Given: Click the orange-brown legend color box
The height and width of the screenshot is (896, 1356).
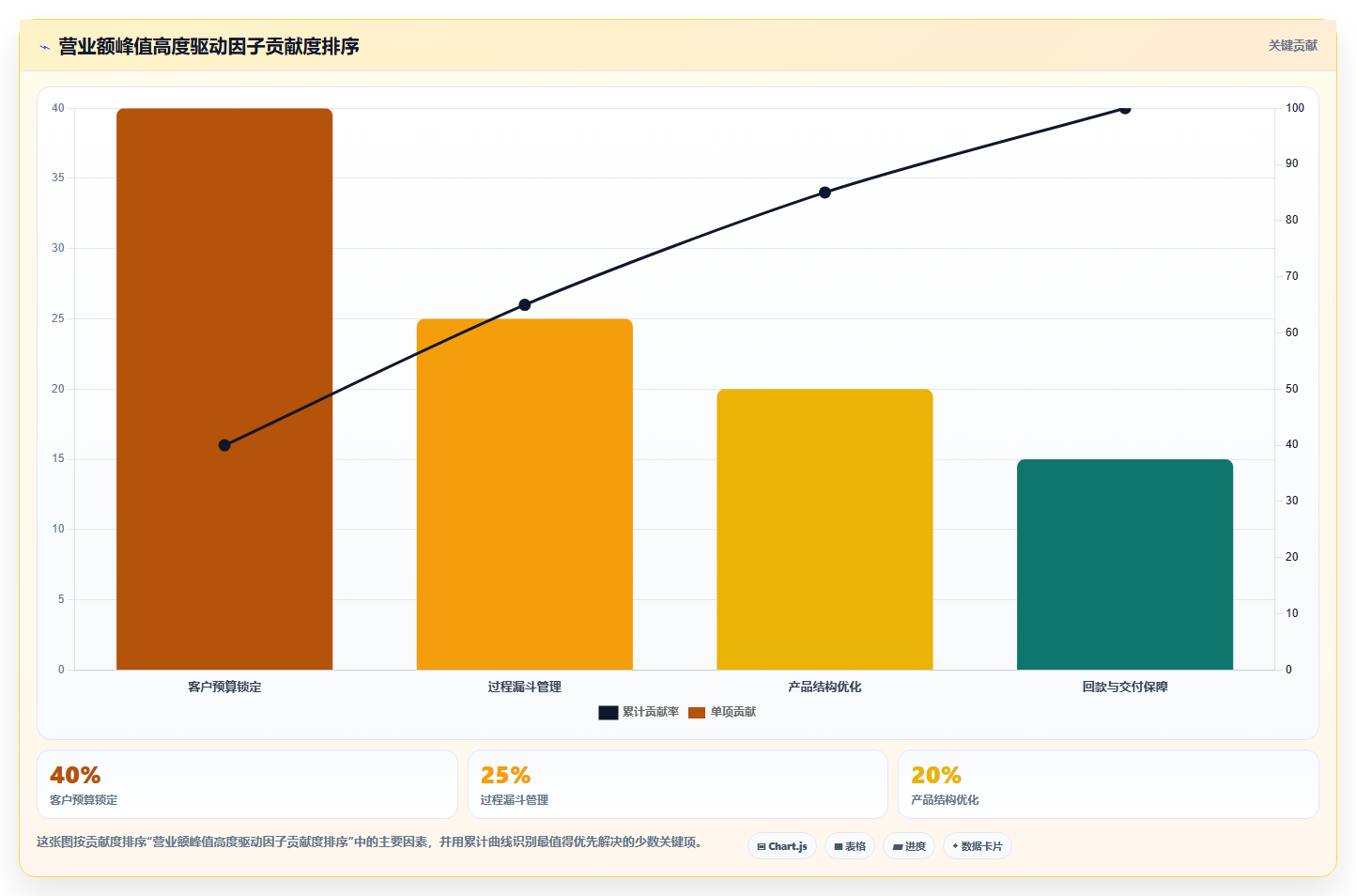Looking at the screenshot, I should coord(697,713).
